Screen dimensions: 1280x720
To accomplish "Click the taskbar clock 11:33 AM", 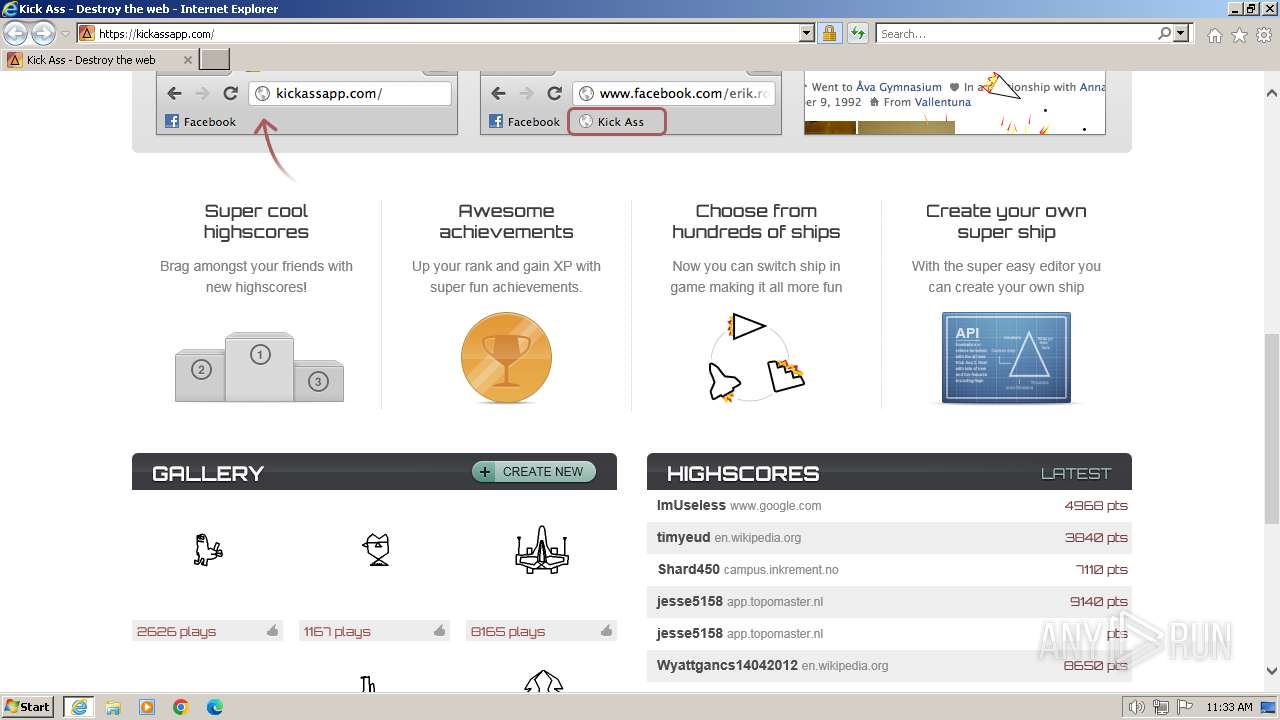I will tap(1229, 707).
